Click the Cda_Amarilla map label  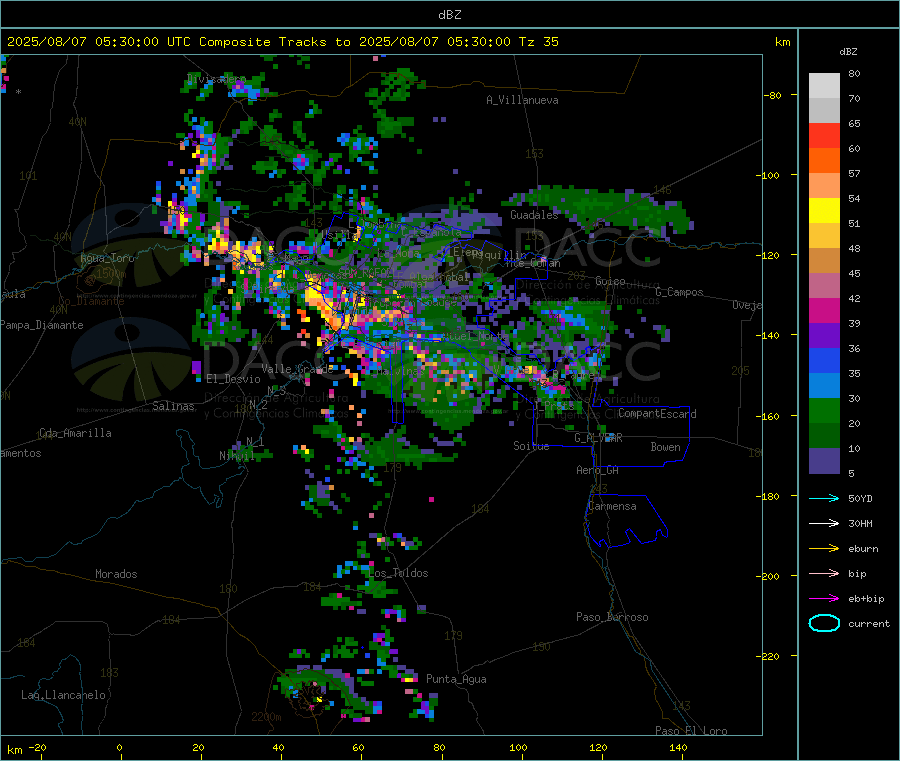click(75, 433)
